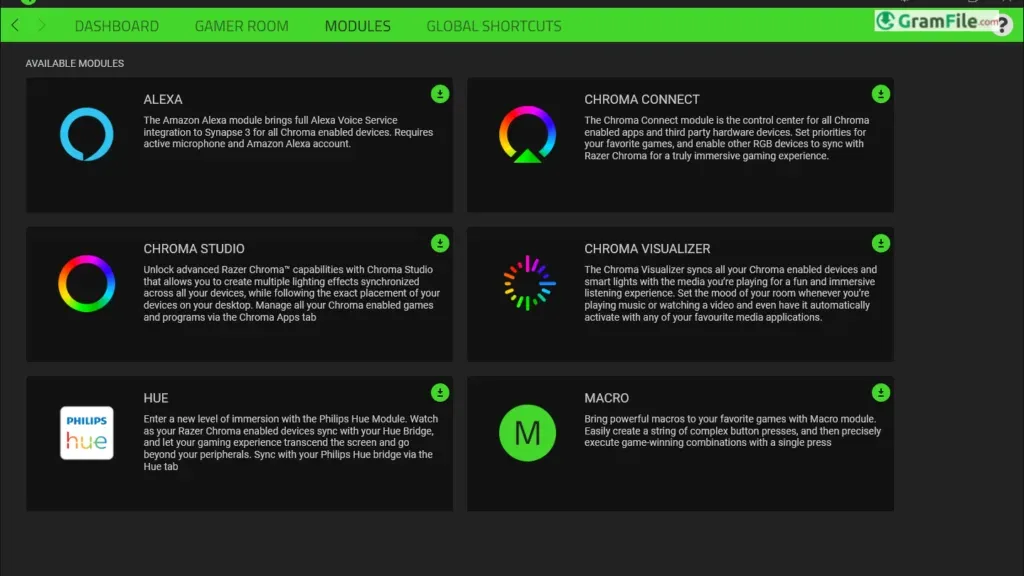Click the MACRO module title
1024x576 pixels.
coord(607,398)
